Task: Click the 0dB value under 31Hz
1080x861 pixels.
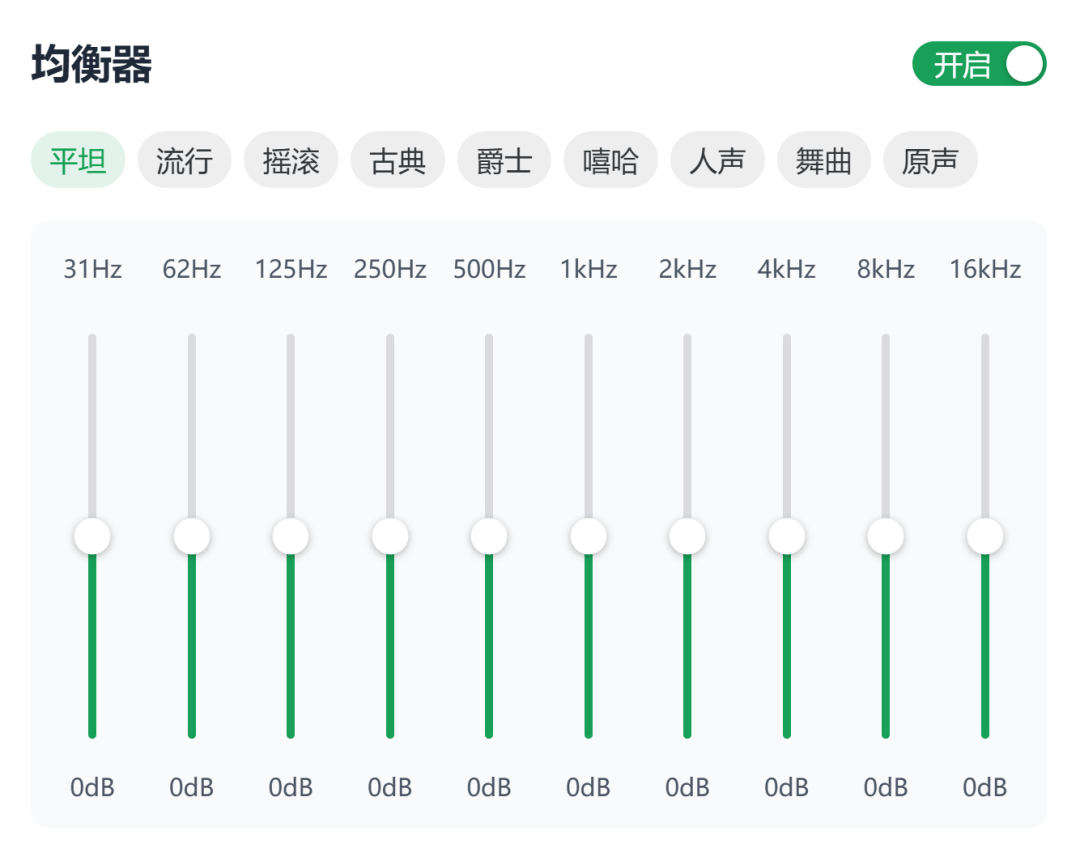Action: click(x=92, y=787)
